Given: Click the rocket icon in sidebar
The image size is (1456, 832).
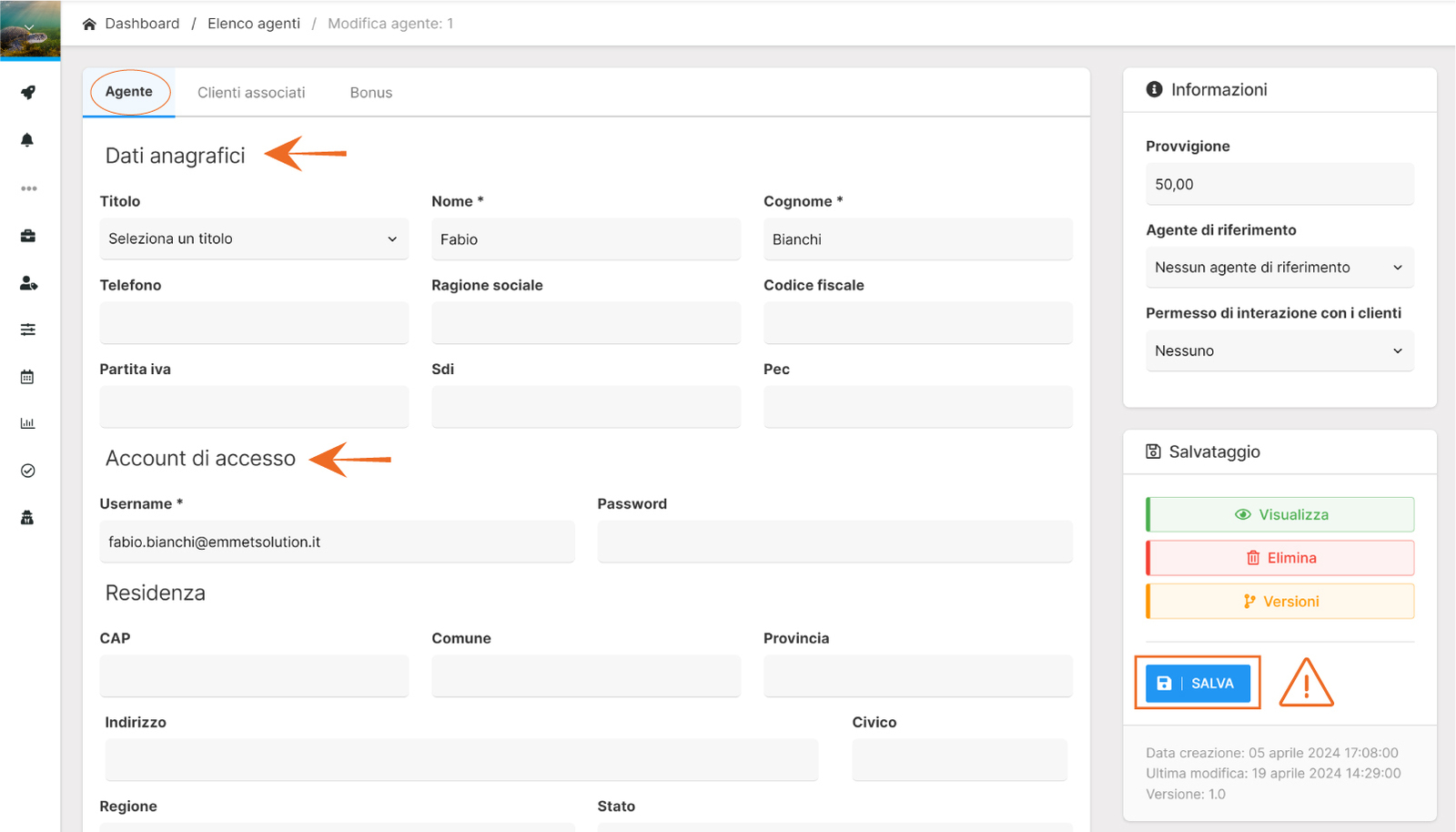Looking at the screenshot, I should coord(28,93).
